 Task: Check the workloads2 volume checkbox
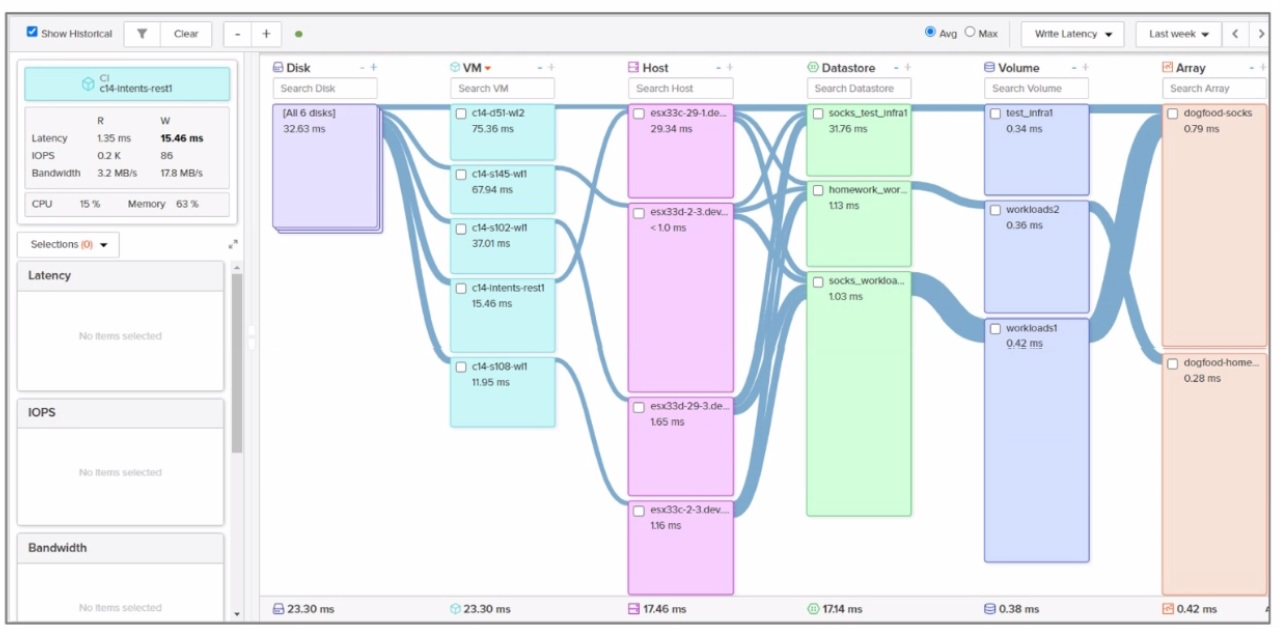pos(995,210)
